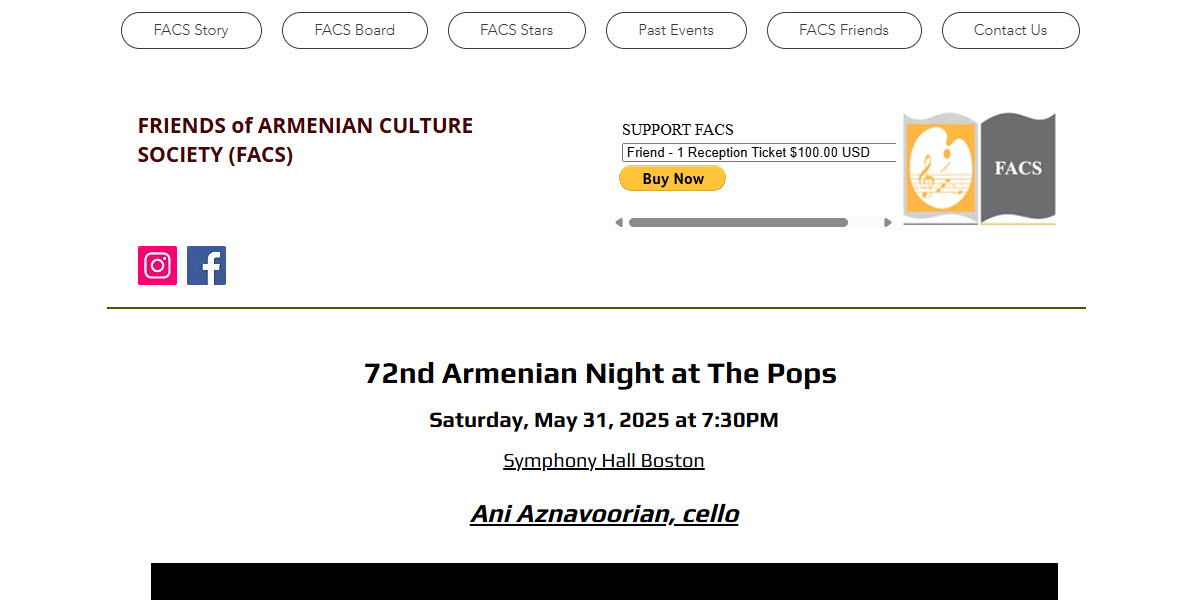This screenshot has width=1200, height=600.
Task: Click the FACS logo with musical palette artwork
Action: [x=940, y=168]
